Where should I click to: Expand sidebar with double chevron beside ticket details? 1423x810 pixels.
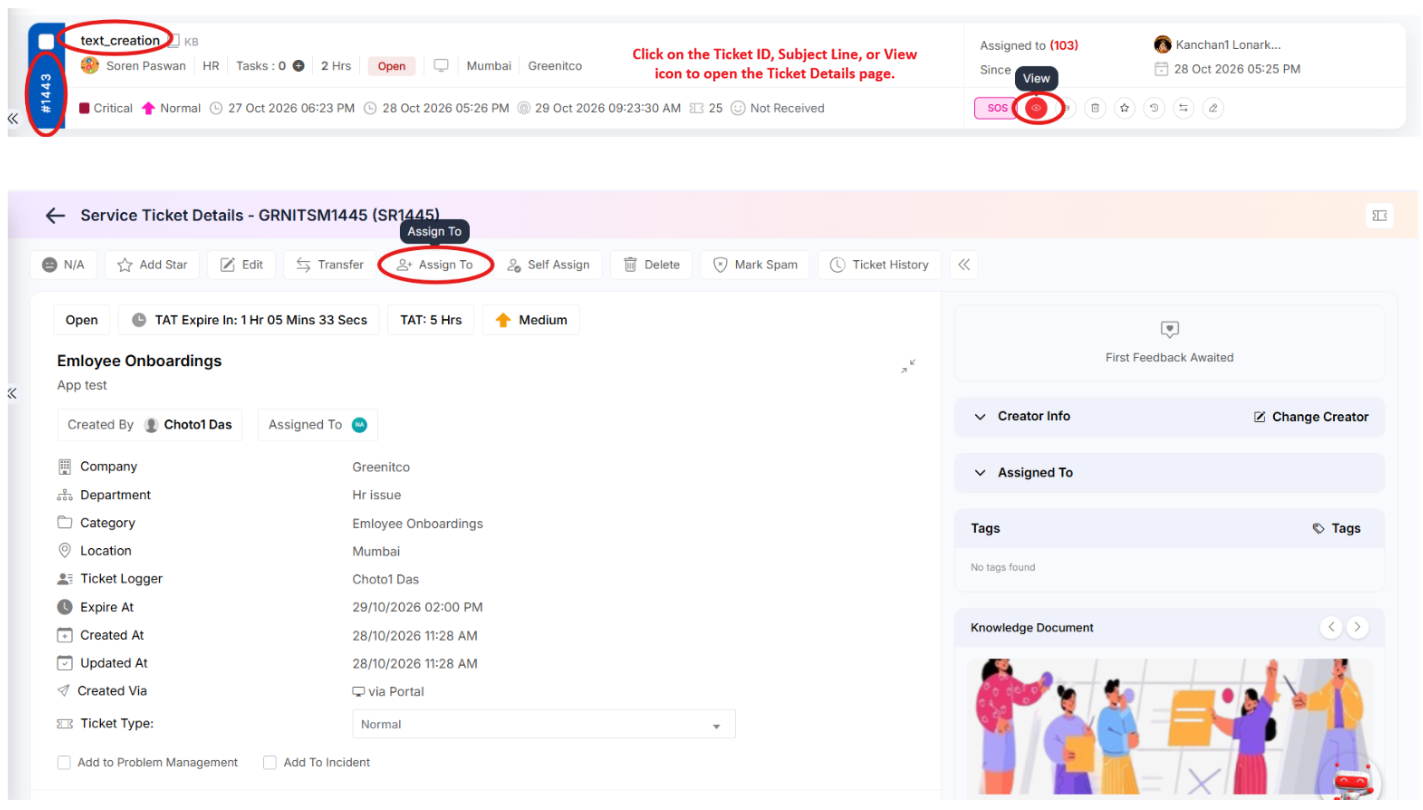pyautogui.click(x=12, y=393)
